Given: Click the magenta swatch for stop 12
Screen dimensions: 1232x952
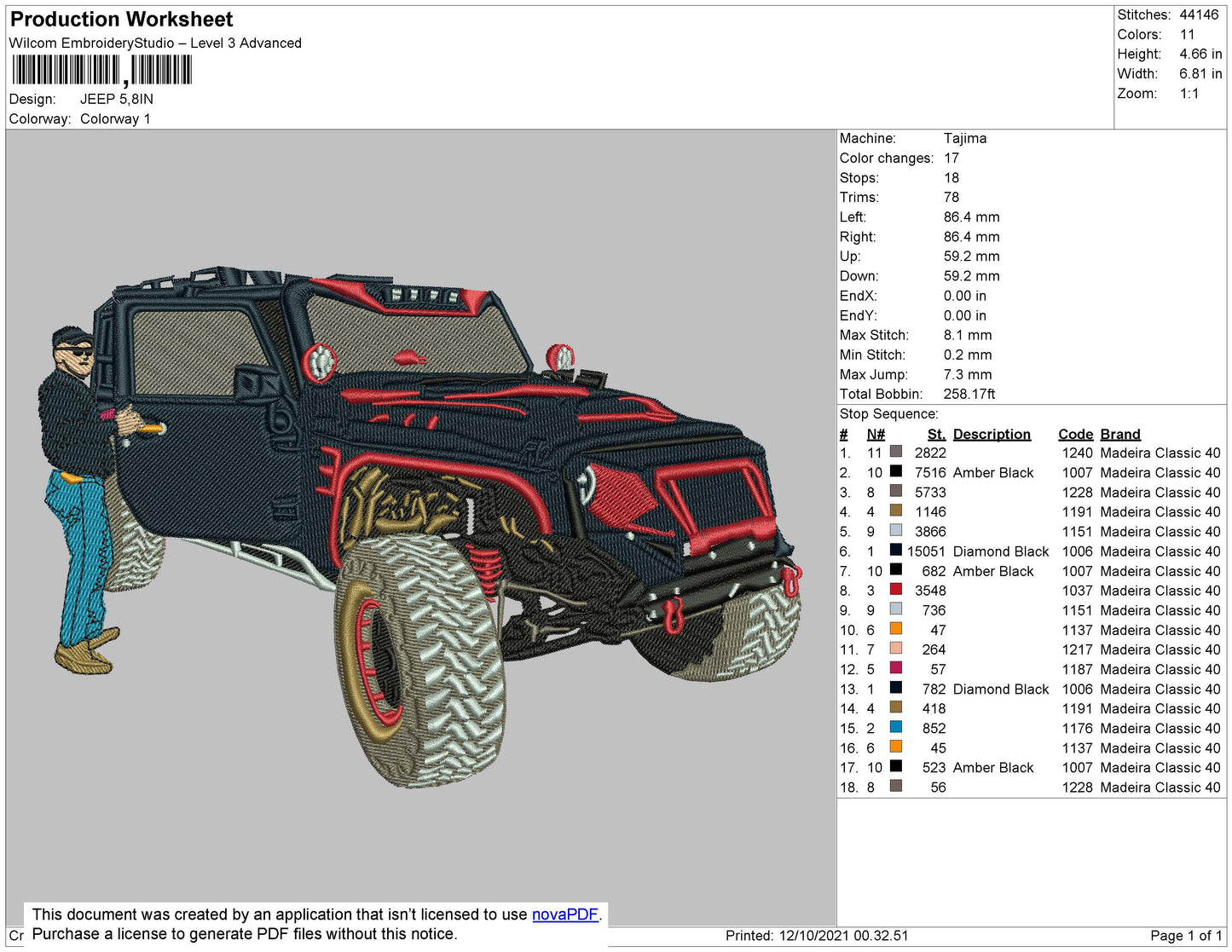Looking at the screenshot, I should click(x=896, y=668).
